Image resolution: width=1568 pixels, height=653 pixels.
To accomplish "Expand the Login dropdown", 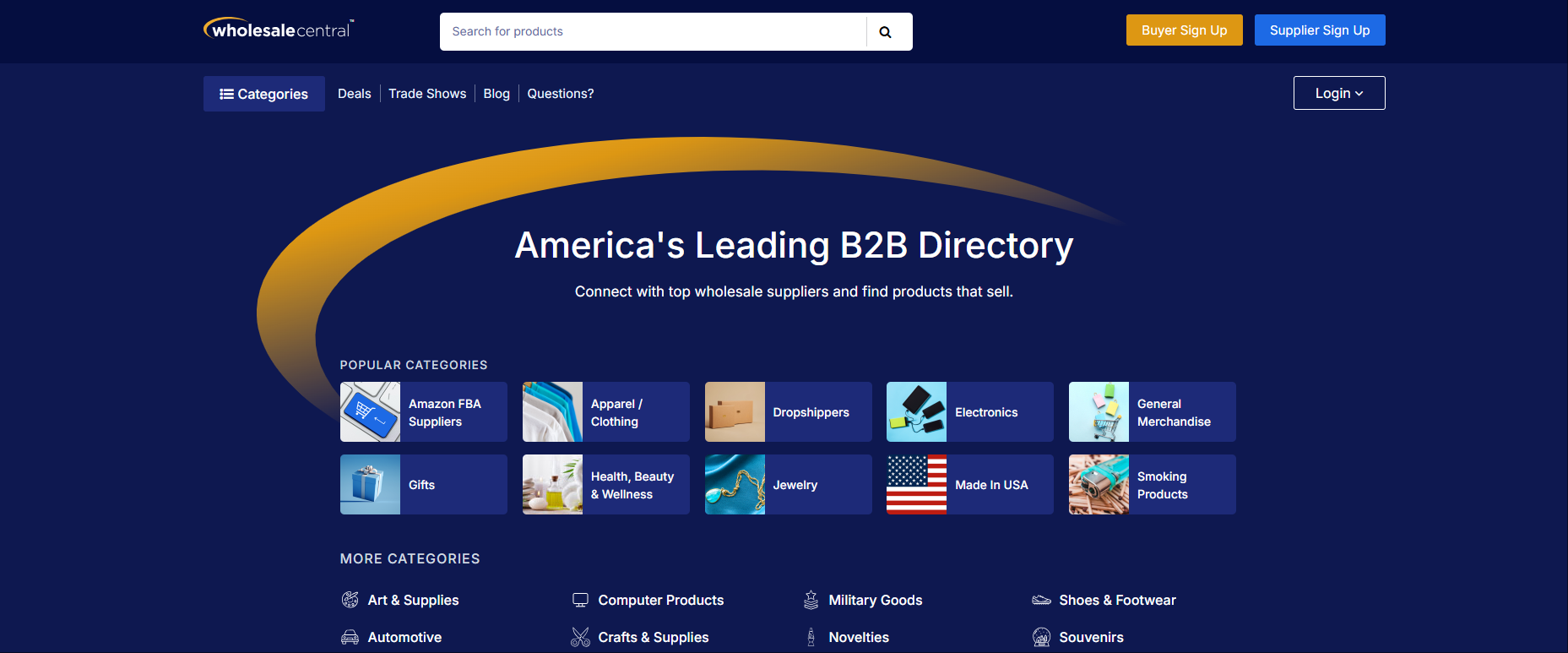I will click(1338, 93).
